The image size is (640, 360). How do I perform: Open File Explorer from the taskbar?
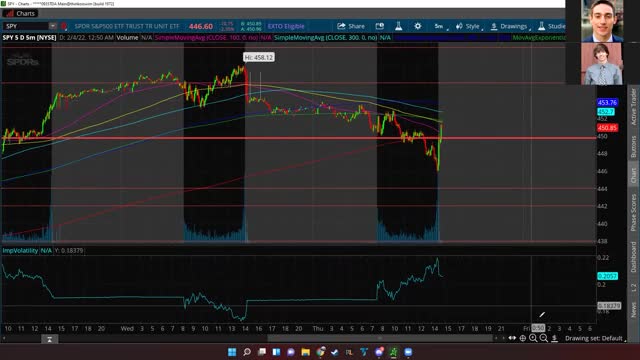306,352
